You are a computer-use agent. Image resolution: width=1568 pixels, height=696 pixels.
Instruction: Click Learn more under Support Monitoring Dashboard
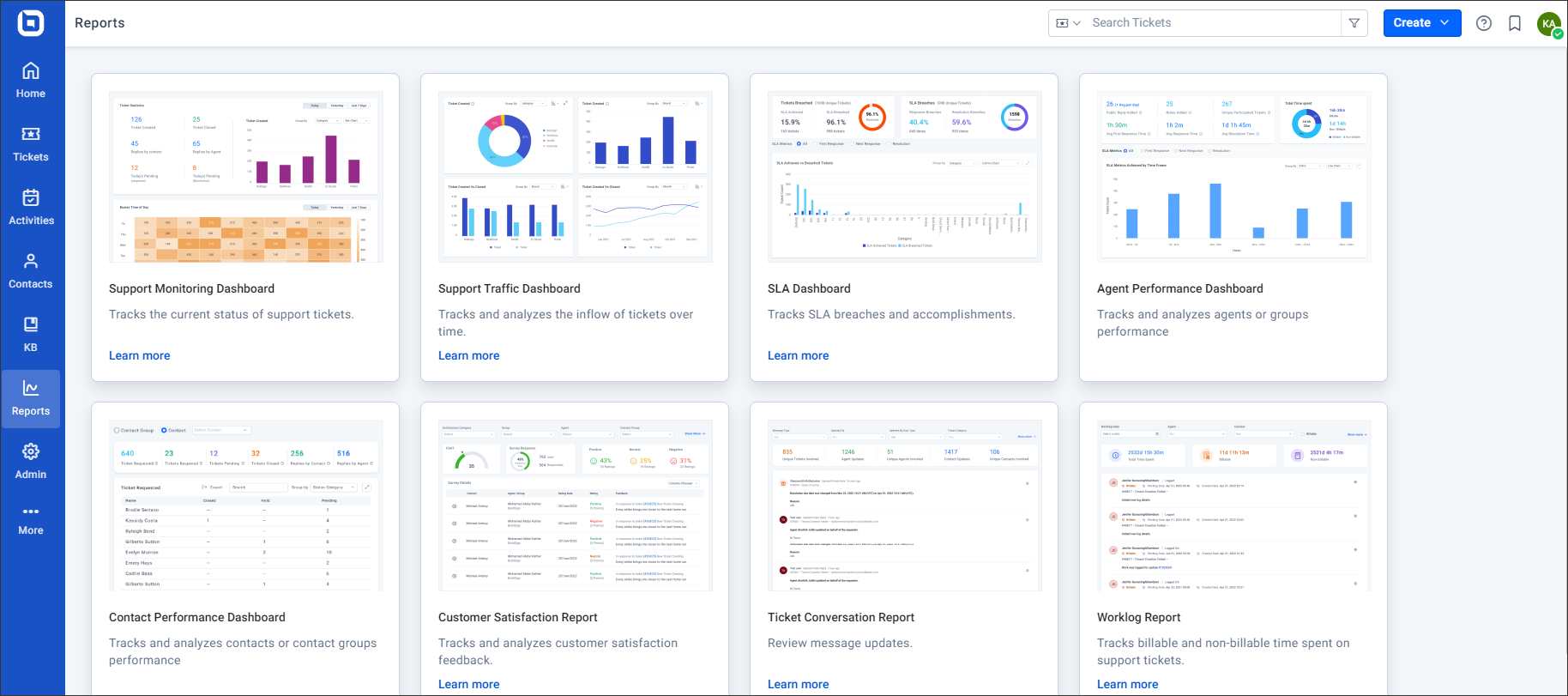(x=140, y=355)
